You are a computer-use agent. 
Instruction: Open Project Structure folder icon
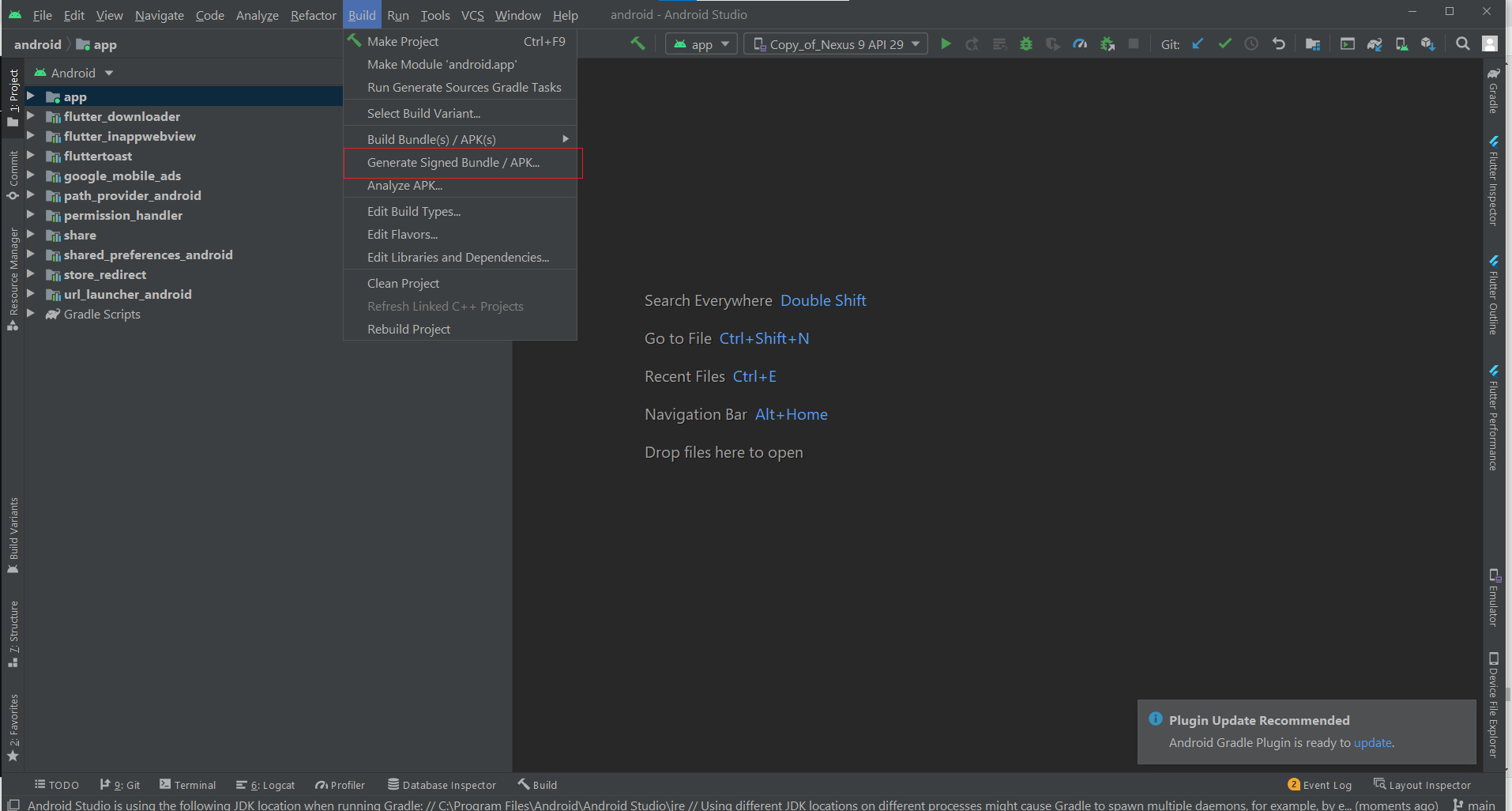[1313, 44]
